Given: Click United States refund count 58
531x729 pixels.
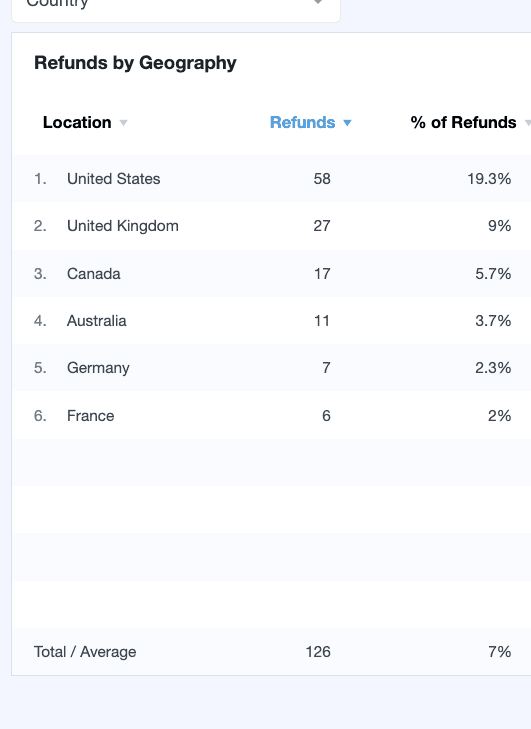Looking at the screenshot, I should click(322, 179).
